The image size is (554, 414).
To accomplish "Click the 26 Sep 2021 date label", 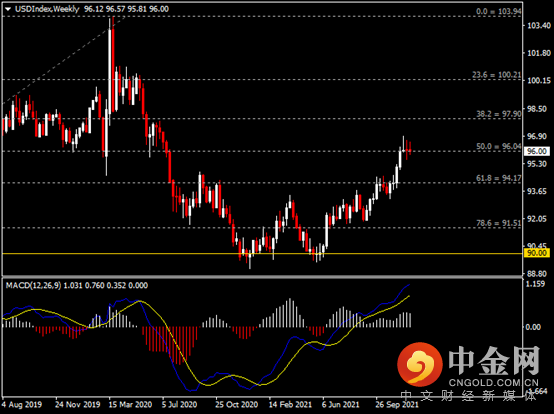I will tap(396, 405).
